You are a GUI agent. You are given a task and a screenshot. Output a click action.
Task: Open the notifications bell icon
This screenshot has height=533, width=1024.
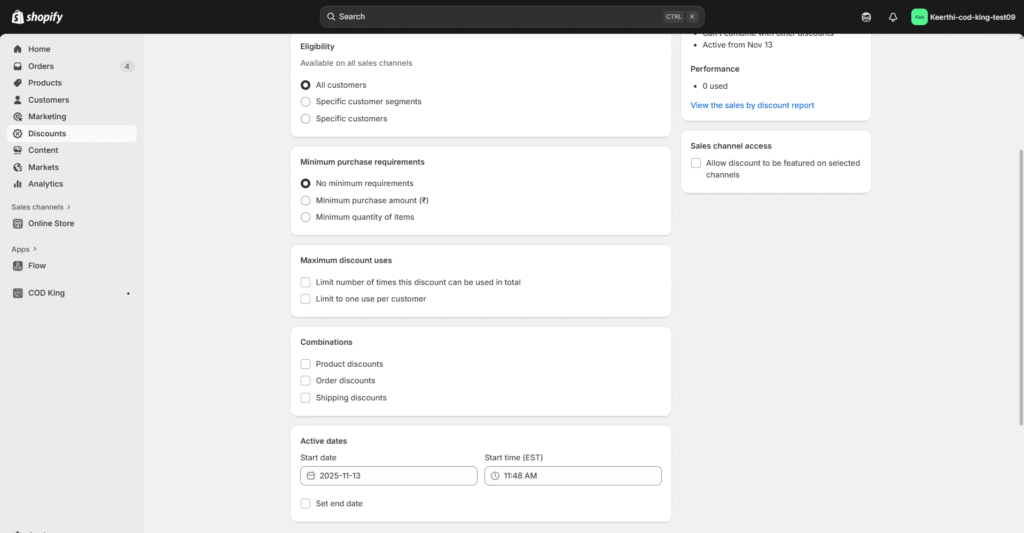[892, 17]
